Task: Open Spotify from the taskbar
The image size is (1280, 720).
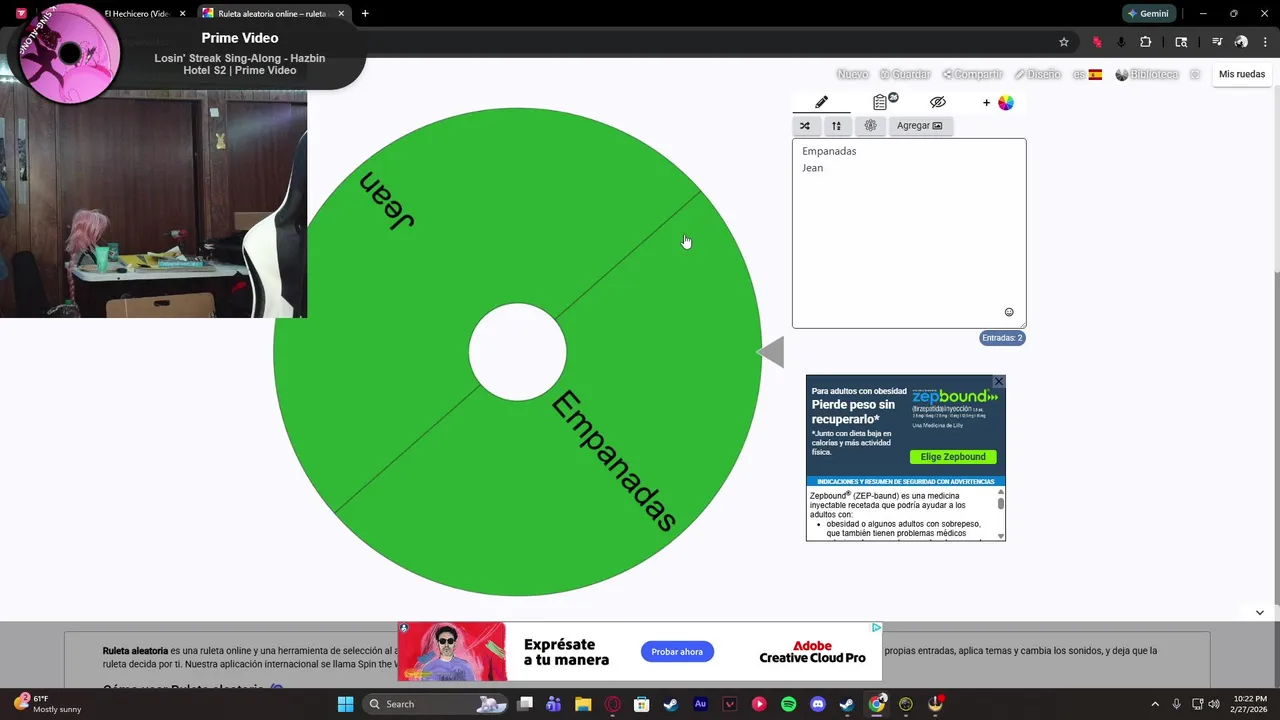Action: tap(788, 704)
